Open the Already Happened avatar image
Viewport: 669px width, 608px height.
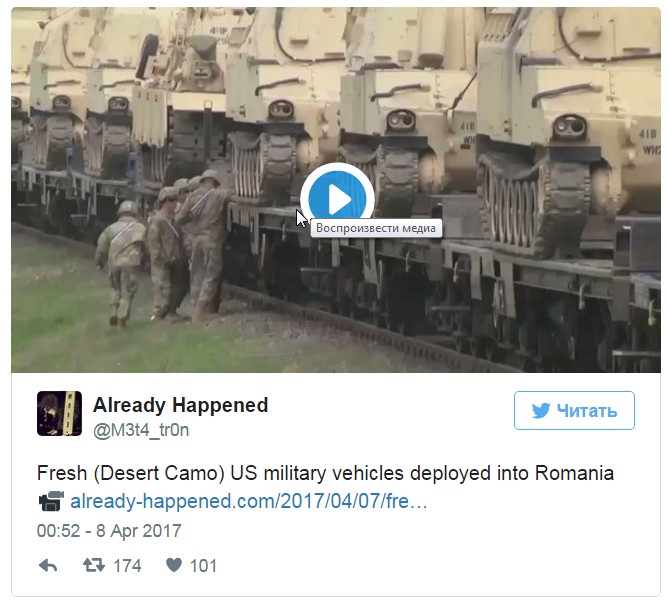[x=59, y=413]
